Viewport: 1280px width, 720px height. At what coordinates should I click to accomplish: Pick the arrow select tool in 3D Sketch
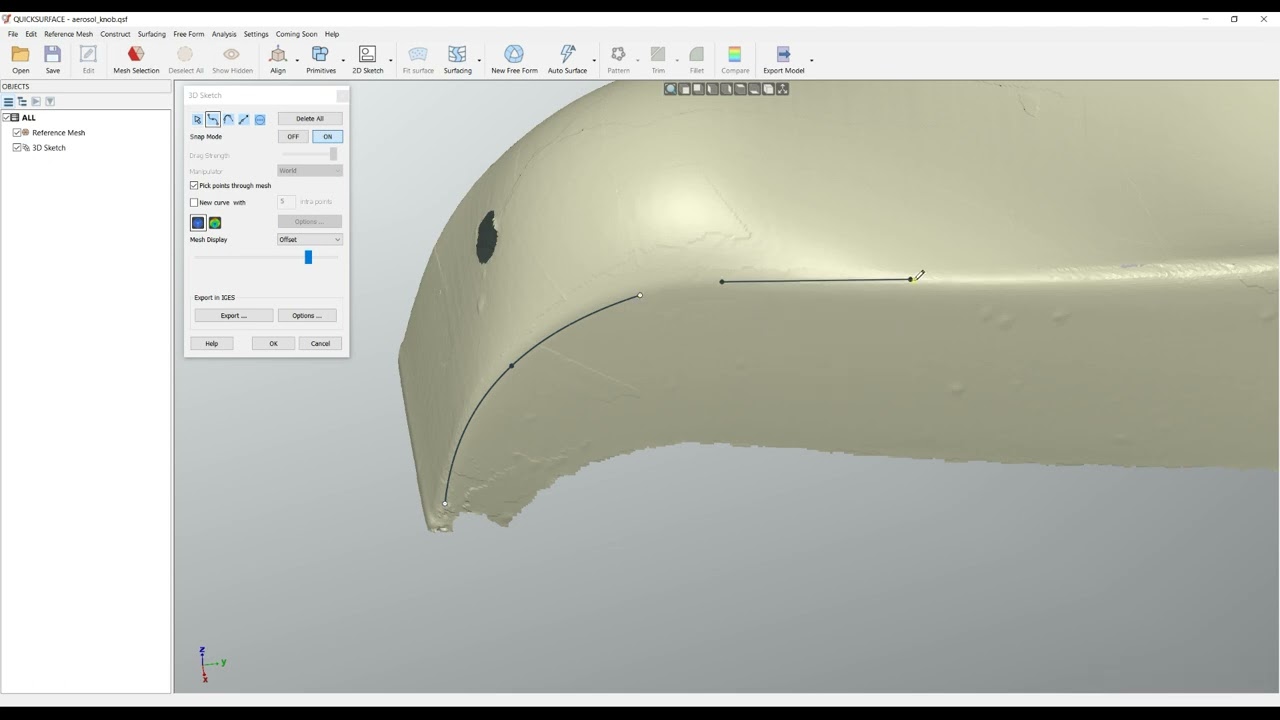(198, 119)
